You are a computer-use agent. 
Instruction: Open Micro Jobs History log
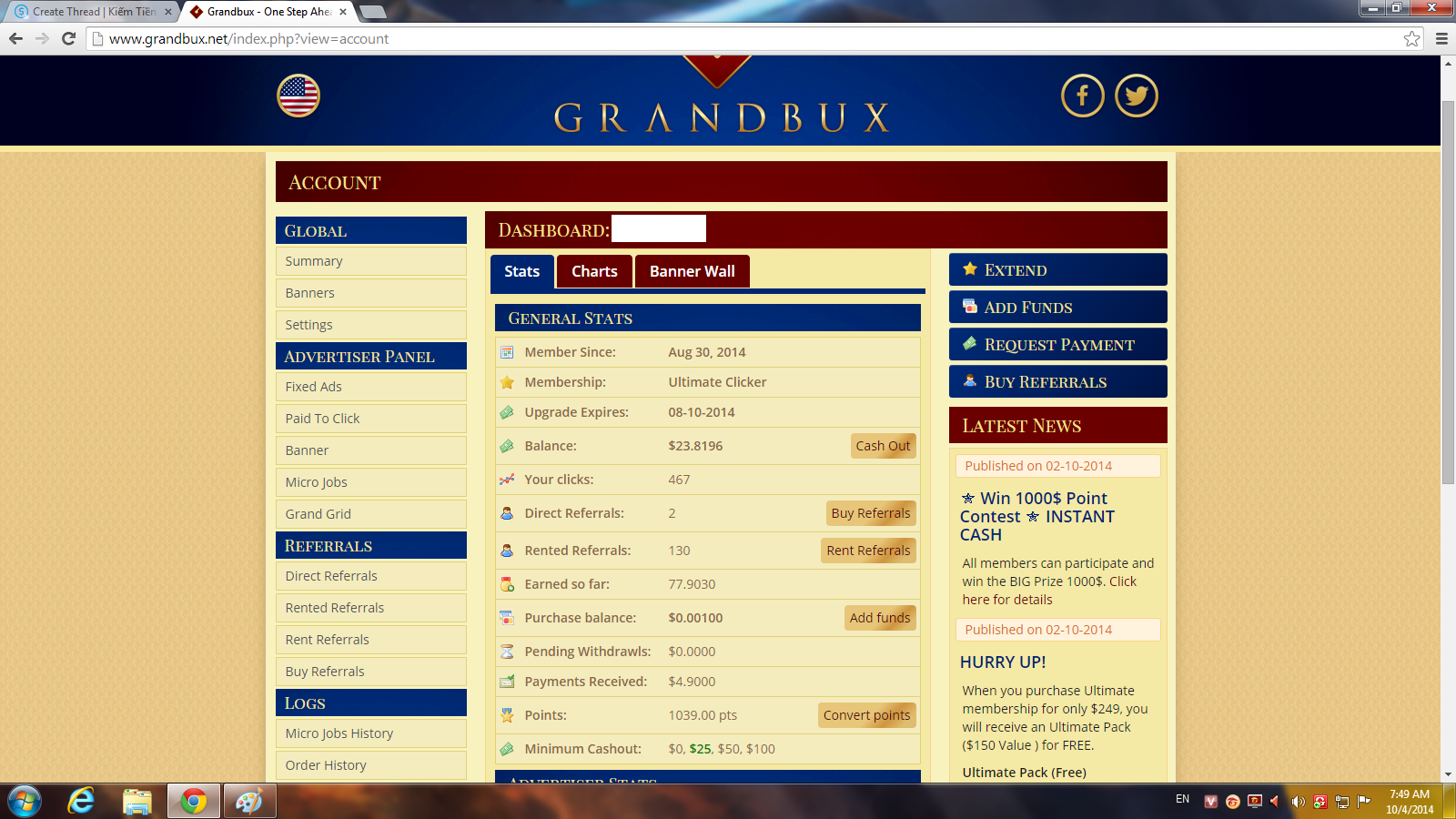[x=371, y=733]
